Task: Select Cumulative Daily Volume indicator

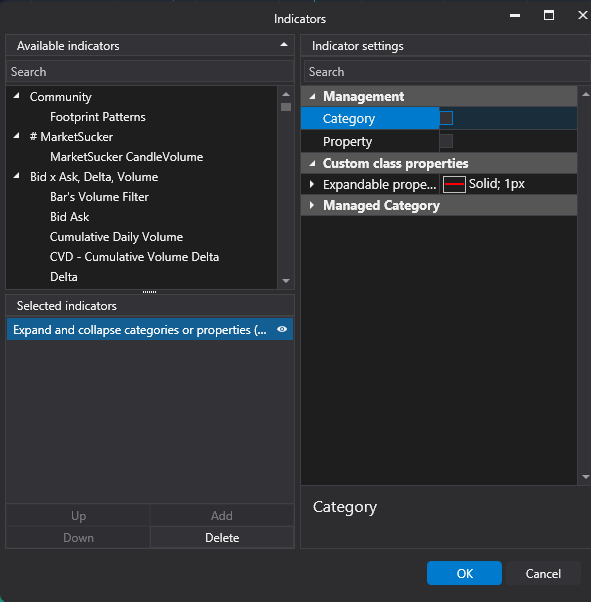Action: coord(116,236)
